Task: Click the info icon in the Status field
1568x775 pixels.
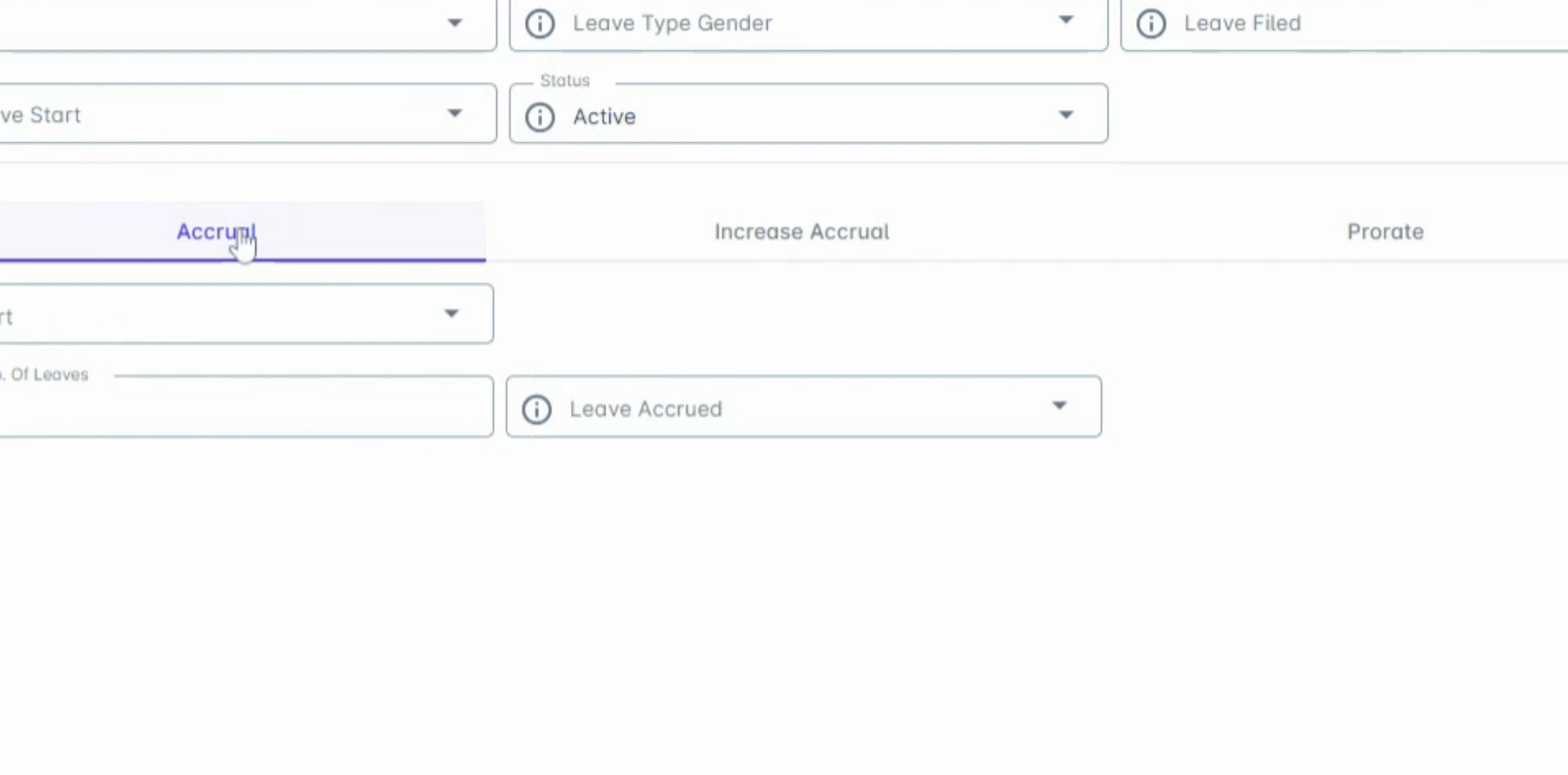Action: tap(539, 116)
